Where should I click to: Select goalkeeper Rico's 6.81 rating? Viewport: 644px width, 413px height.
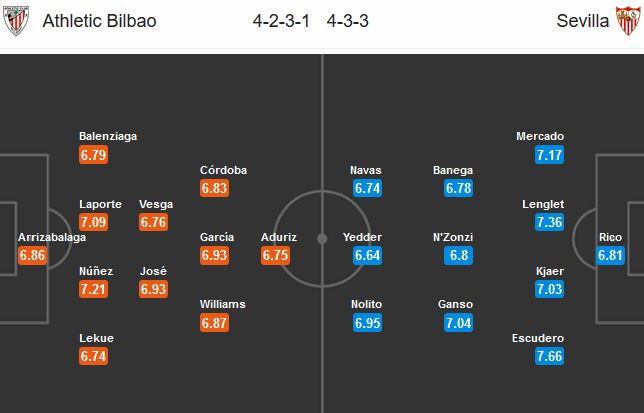(610, 255)
